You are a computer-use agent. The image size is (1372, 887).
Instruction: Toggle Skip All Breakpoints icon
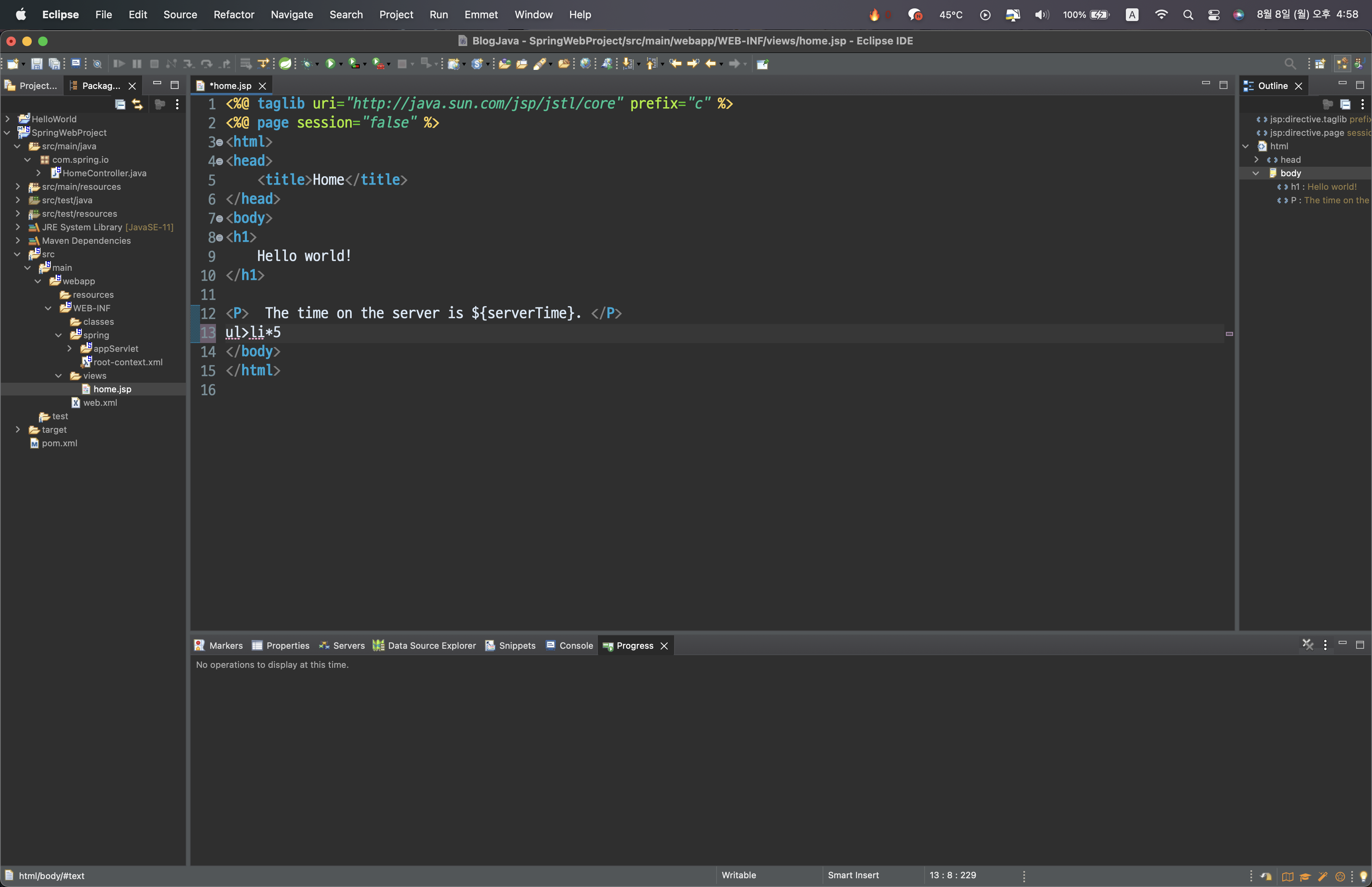97,64
